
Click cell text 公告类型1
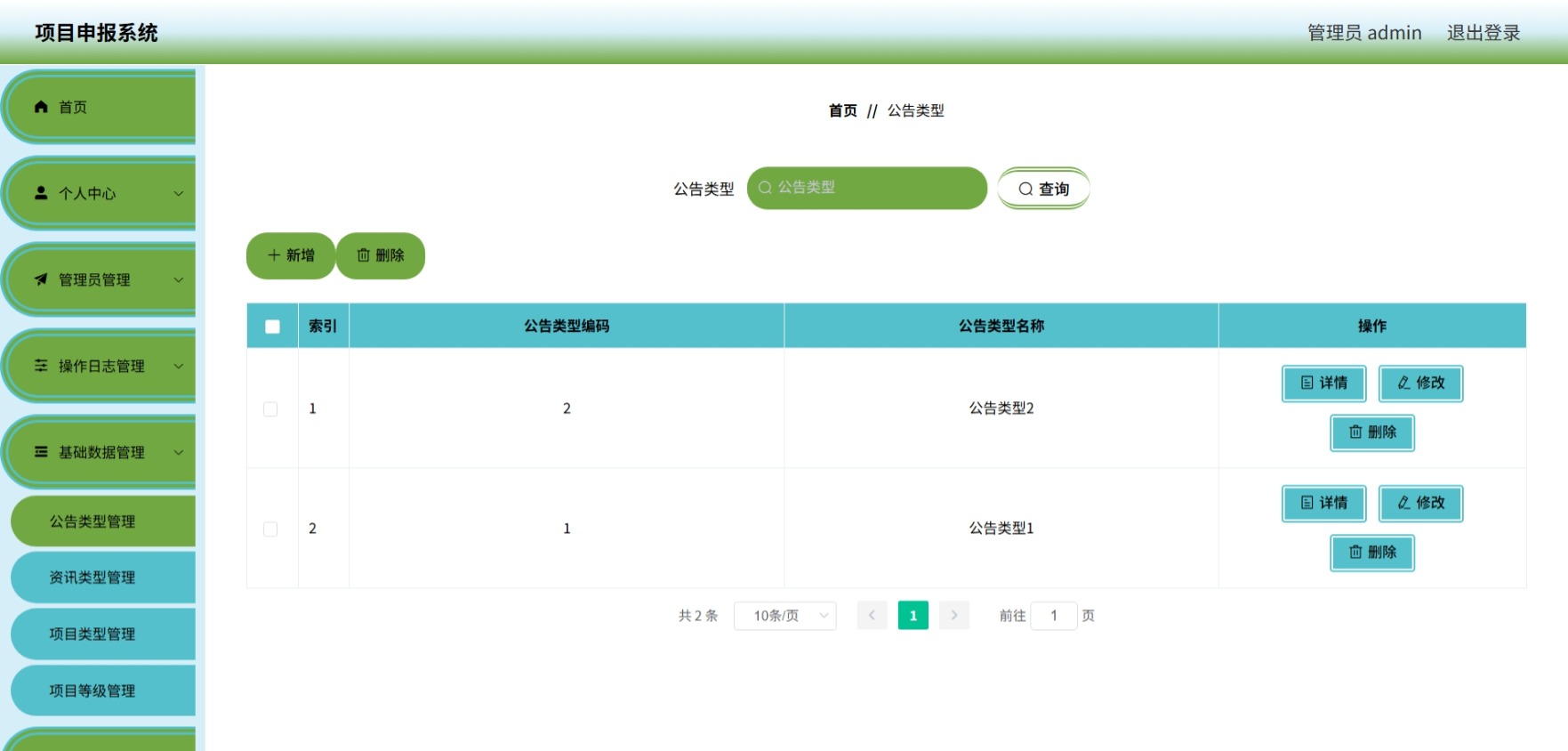pyautogui.click(x=1001, y=529)
